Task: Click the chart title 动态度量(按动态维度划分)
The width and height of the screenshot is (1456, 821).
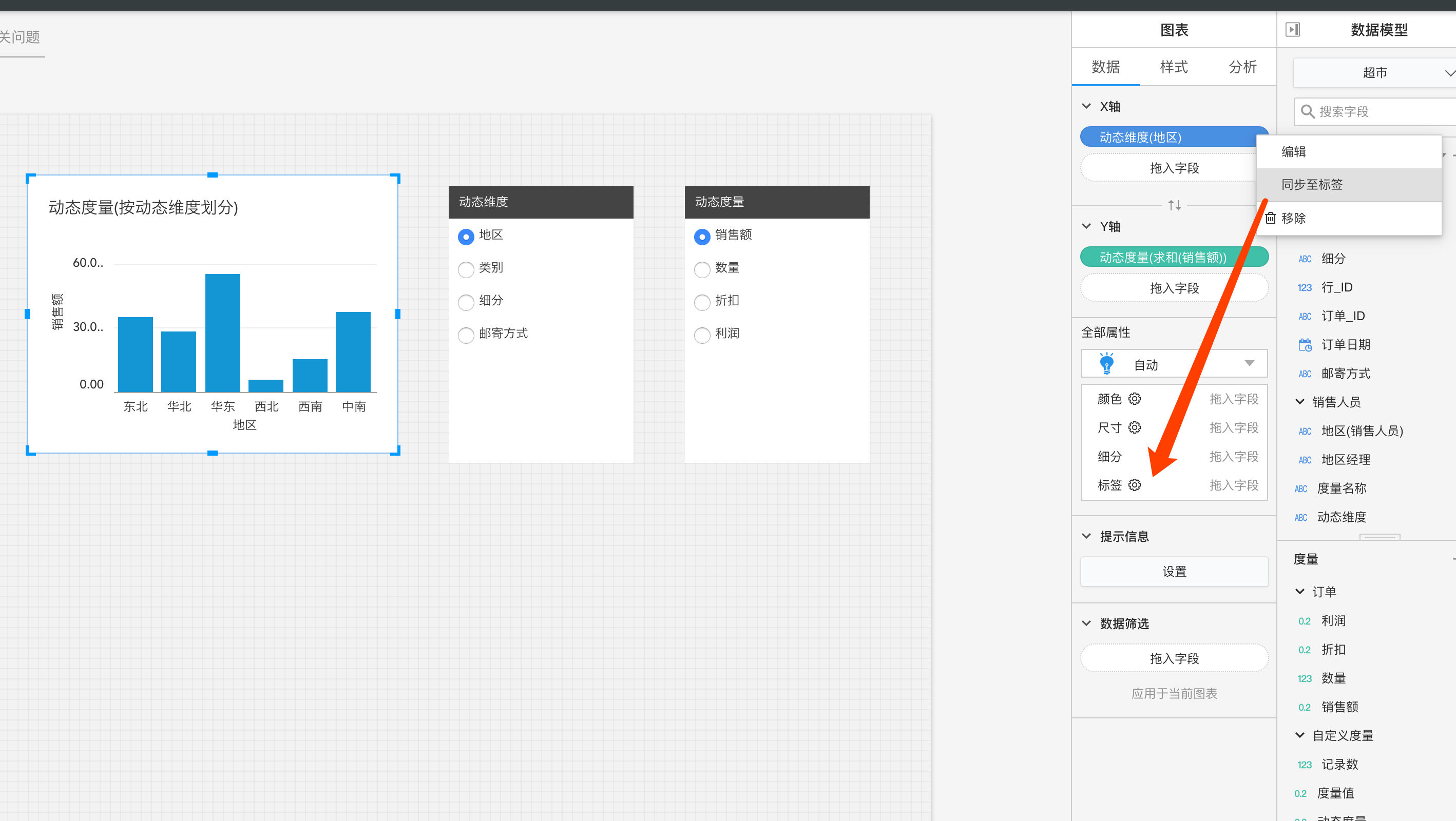Action: tap(143, 207)
